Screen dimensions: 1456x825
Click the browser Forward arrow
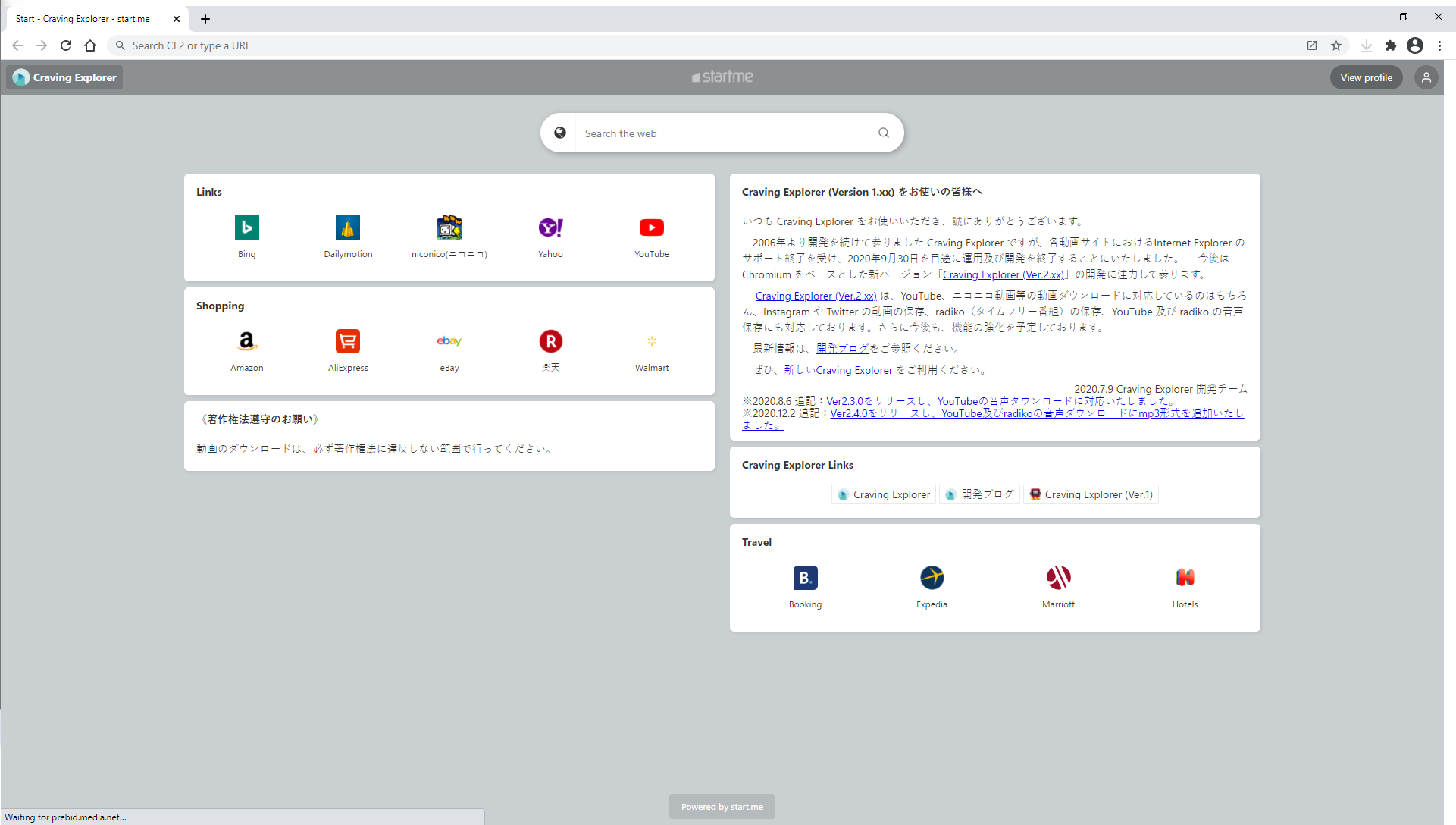coord(42,45)
